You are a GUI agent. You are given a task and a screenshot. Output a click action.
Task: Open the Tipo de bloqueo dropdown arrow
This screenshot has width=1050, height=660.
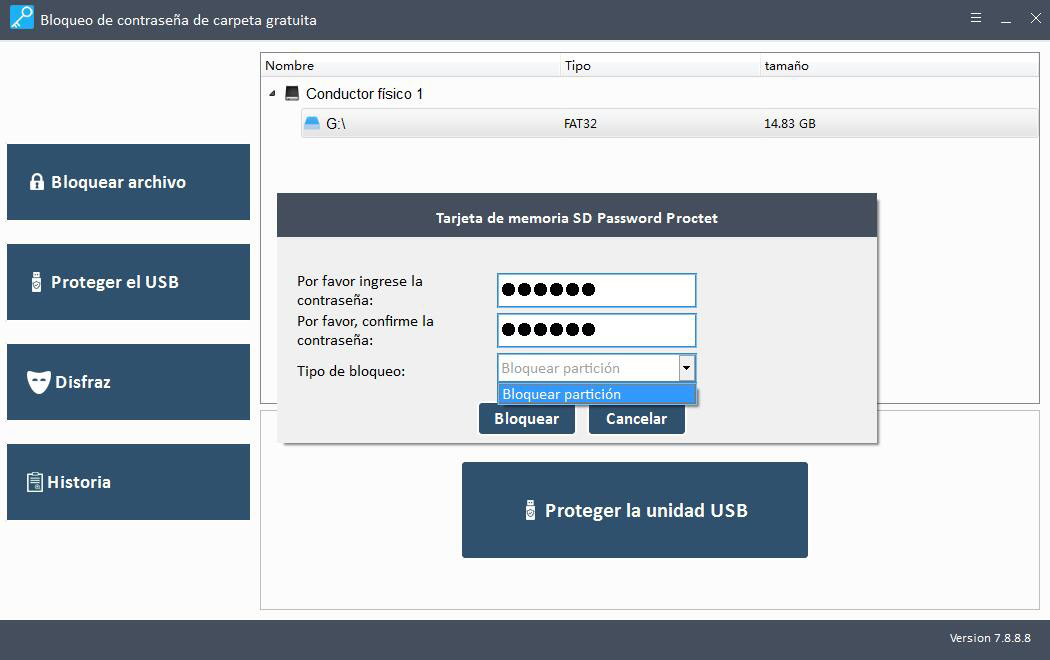tap(686, 368)
